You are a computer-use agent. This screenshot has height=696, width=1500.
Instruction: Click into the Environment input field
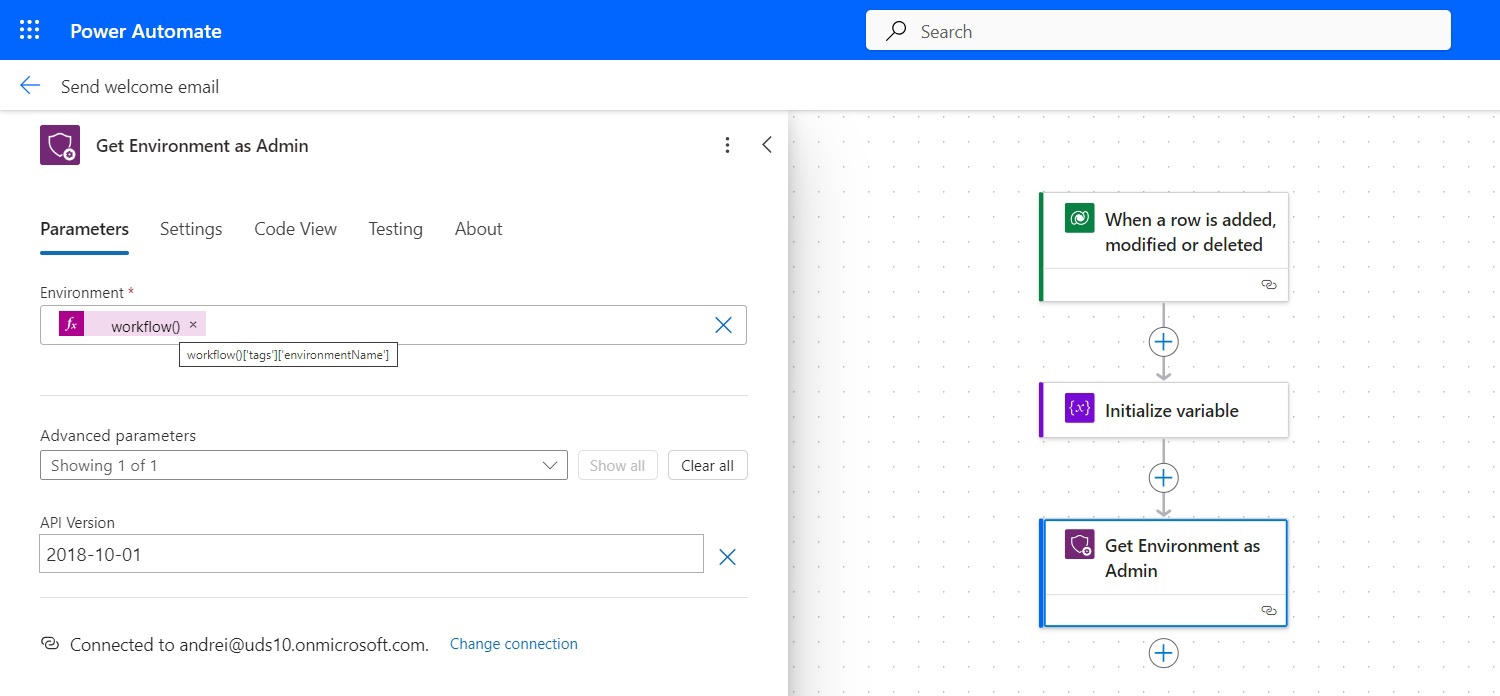coord(393,325)
